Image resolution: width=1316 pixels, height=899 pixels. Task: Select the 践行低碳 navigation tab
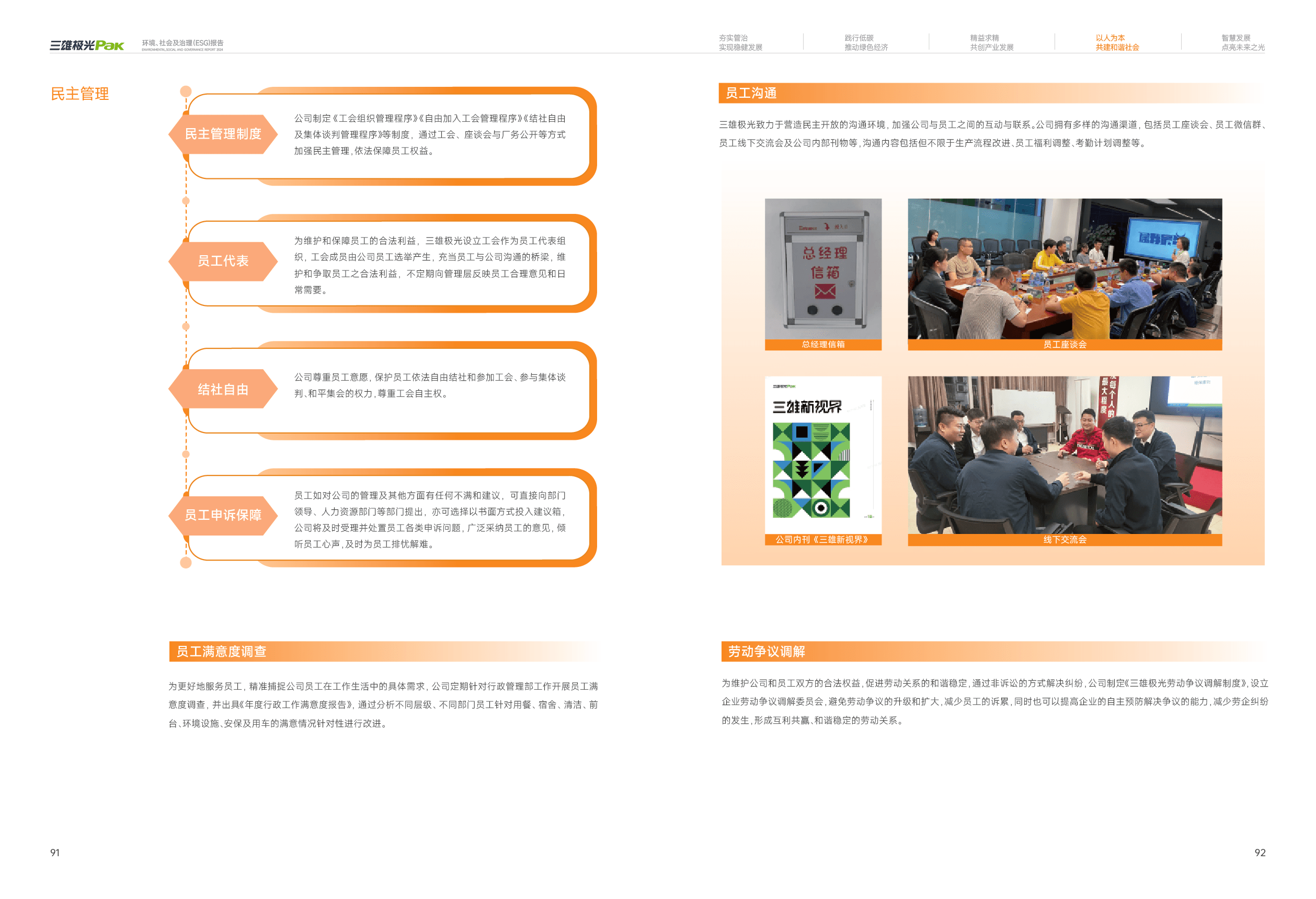(866, 42)
